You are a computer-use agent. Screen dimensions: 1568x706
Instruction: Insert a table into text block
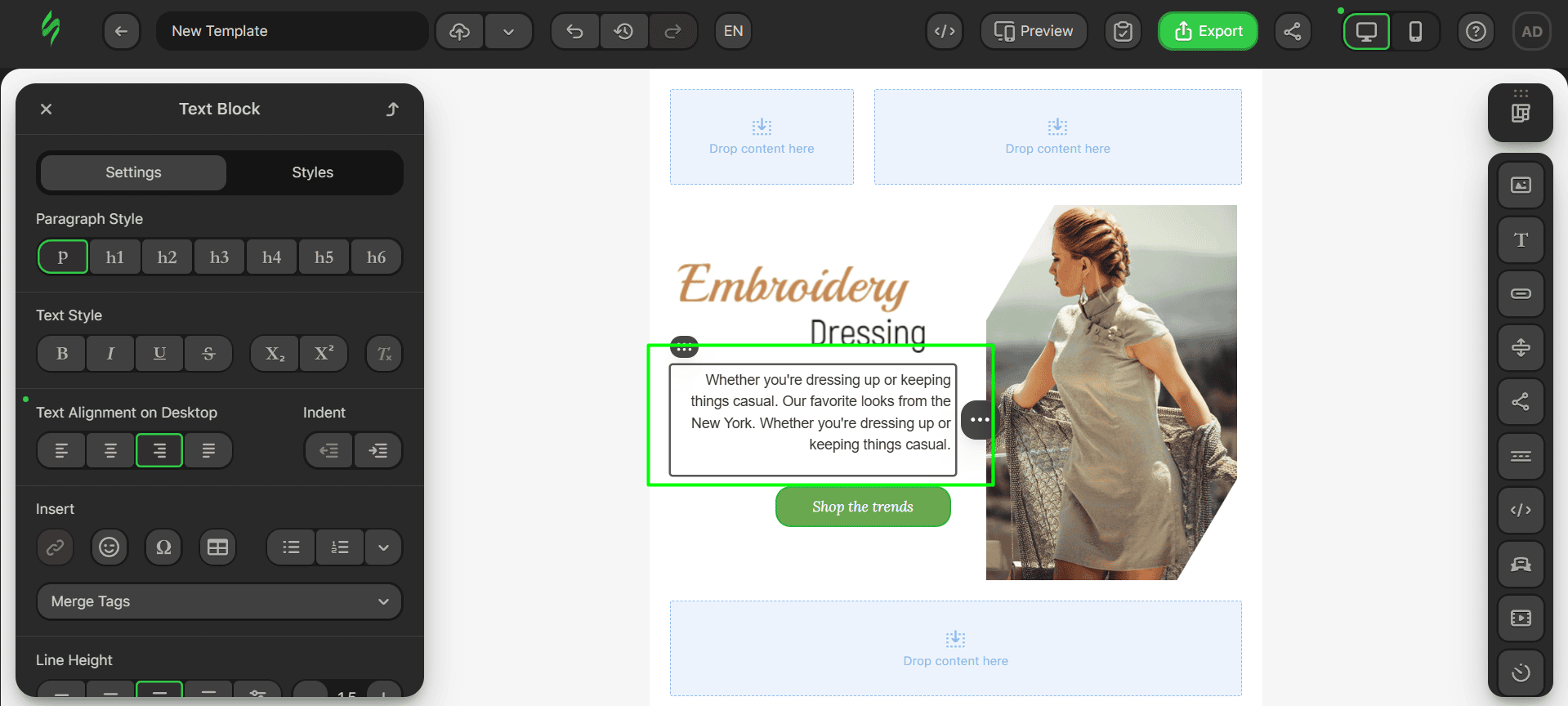click(217, 547)
